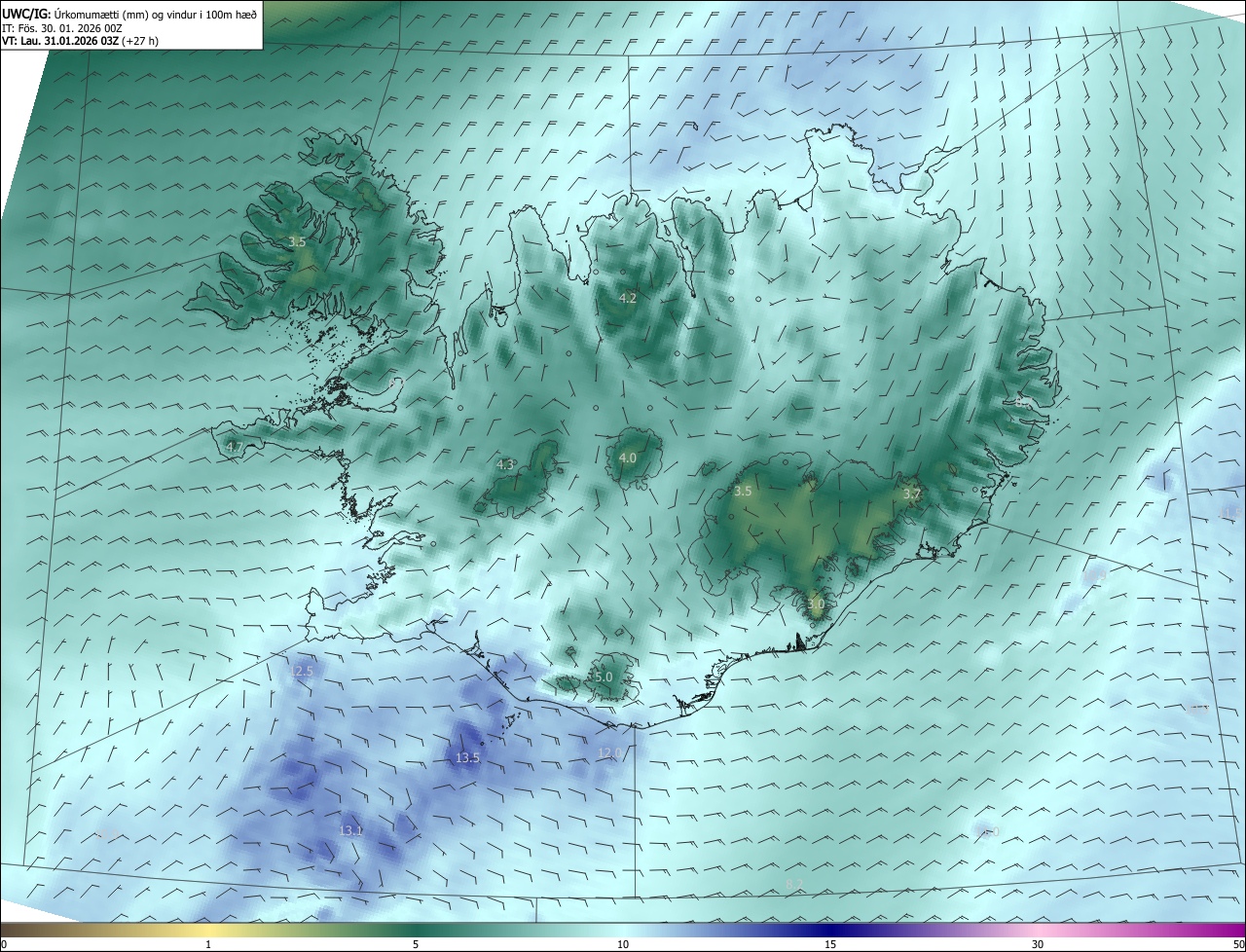
Task: Click the "UWC/IG:" map title text
Action: pos(27,14)
